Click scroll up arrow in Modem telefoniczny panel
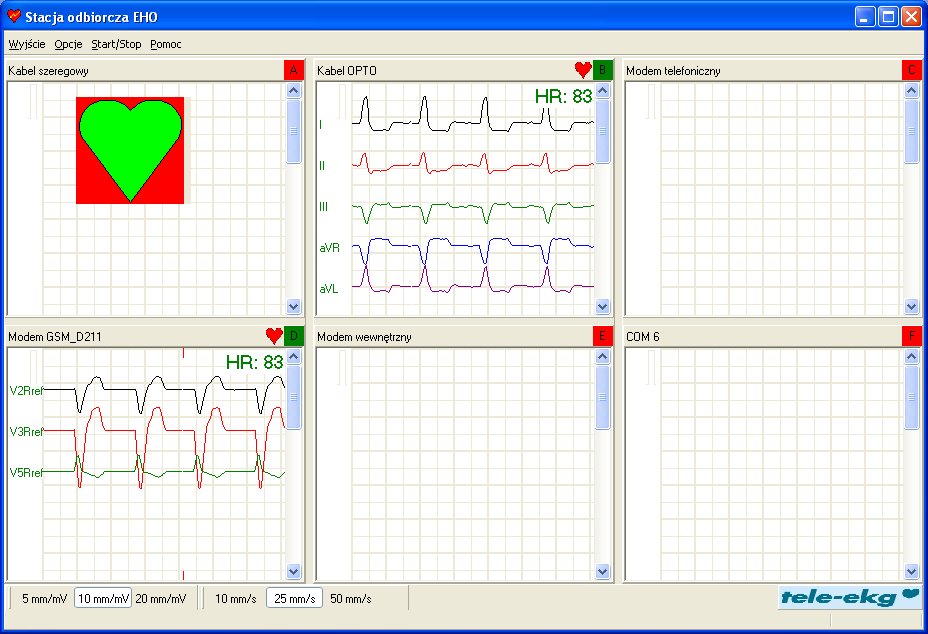Viewport: 928px width, 634px height. 911,91
